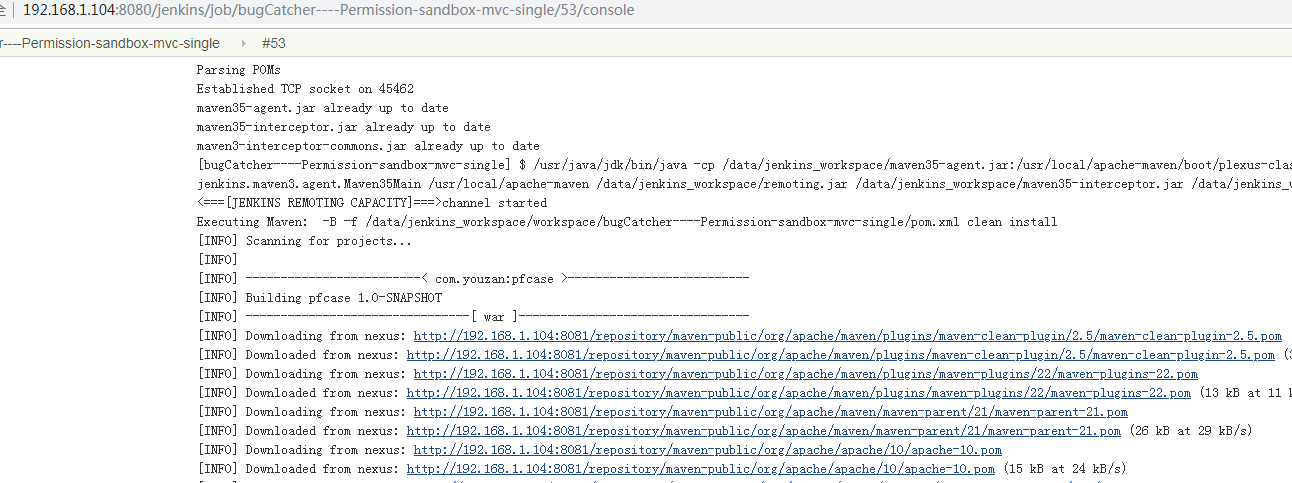
Task: Open Downloaded maven-clean-plugin-2.5.pom link
Action: [x=840, y=355]
